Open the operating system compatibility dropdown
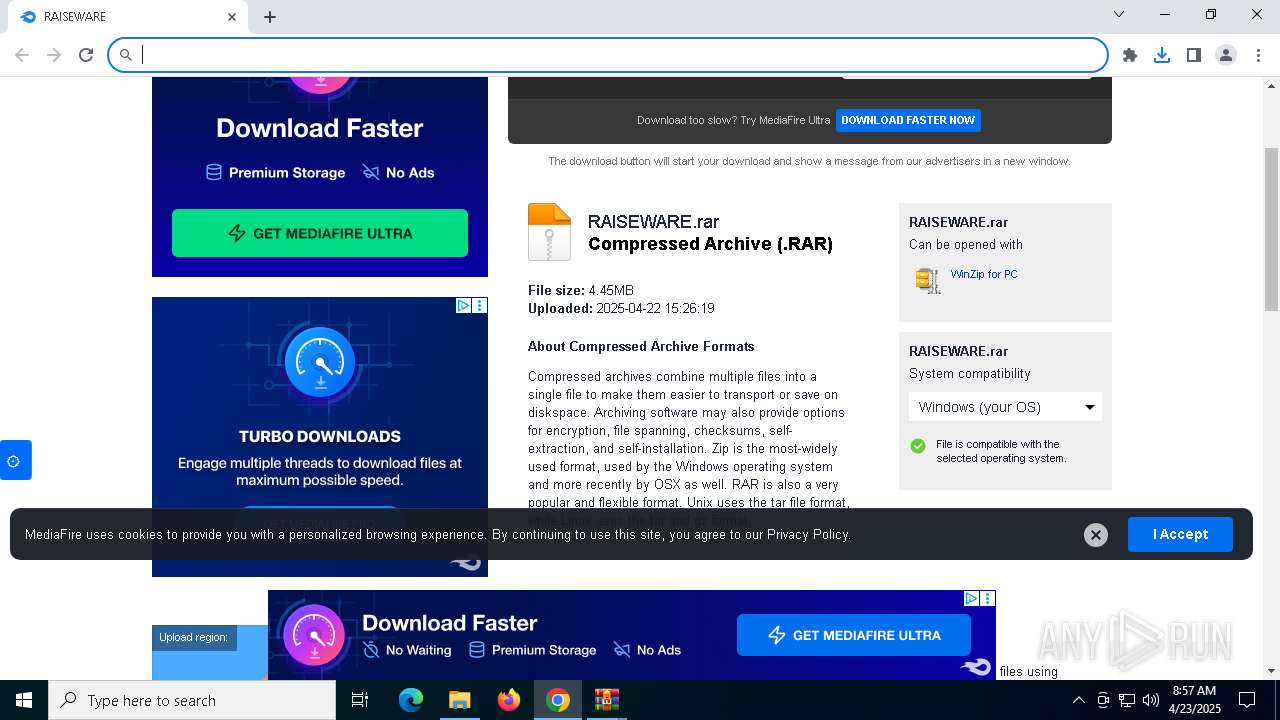Viewport: 1280px width, 720px height. pos(1005,407)
